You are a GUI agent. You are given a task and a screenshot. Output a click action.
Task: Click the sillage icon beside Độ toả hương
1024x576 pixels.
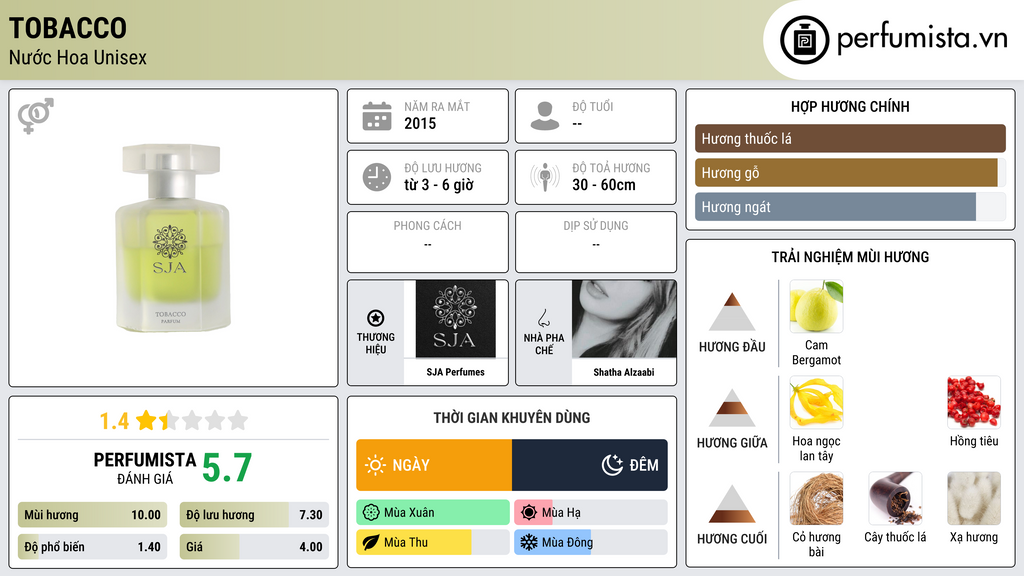[545, 177]
